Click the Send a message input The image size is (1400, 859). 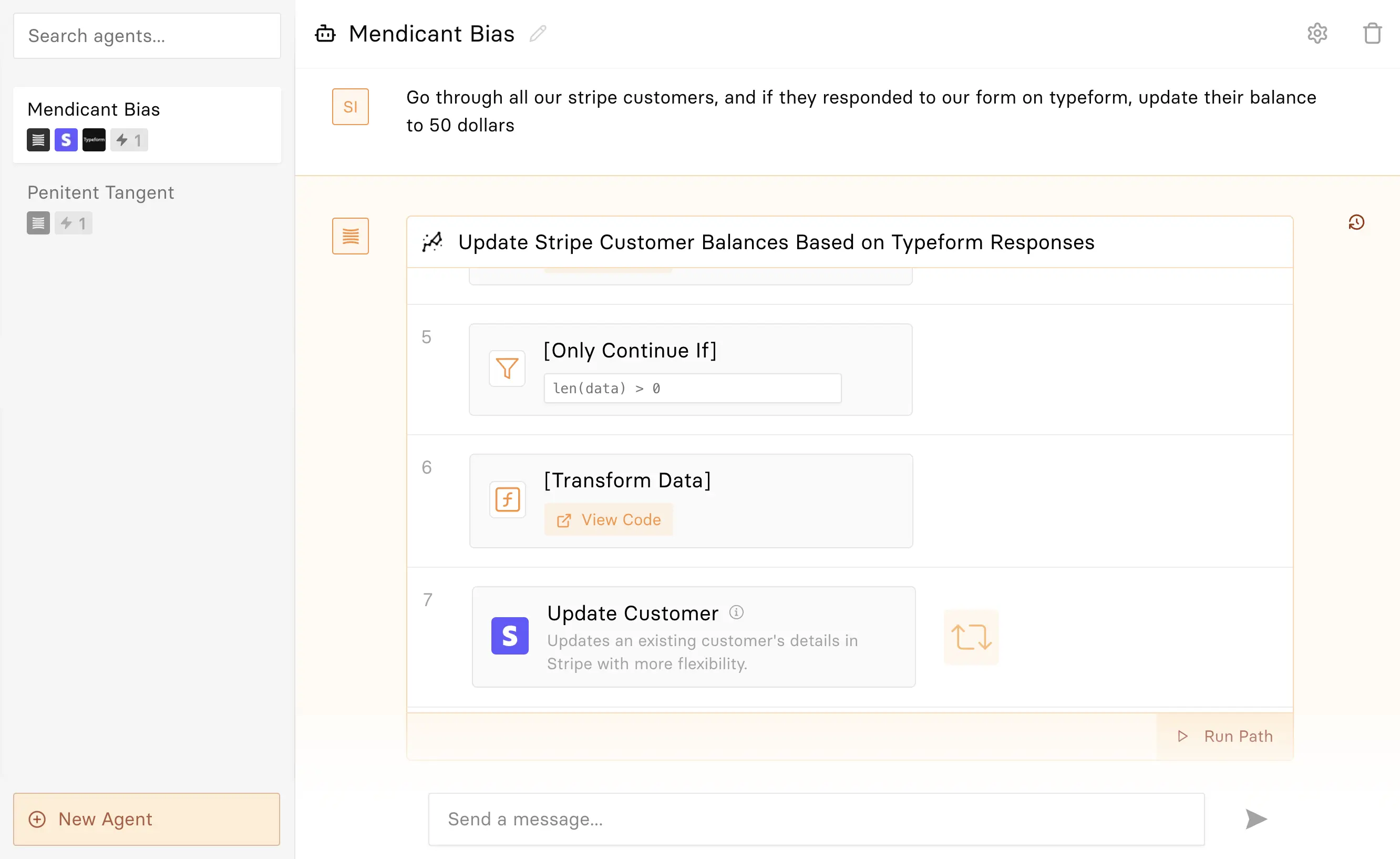point(816,819)
